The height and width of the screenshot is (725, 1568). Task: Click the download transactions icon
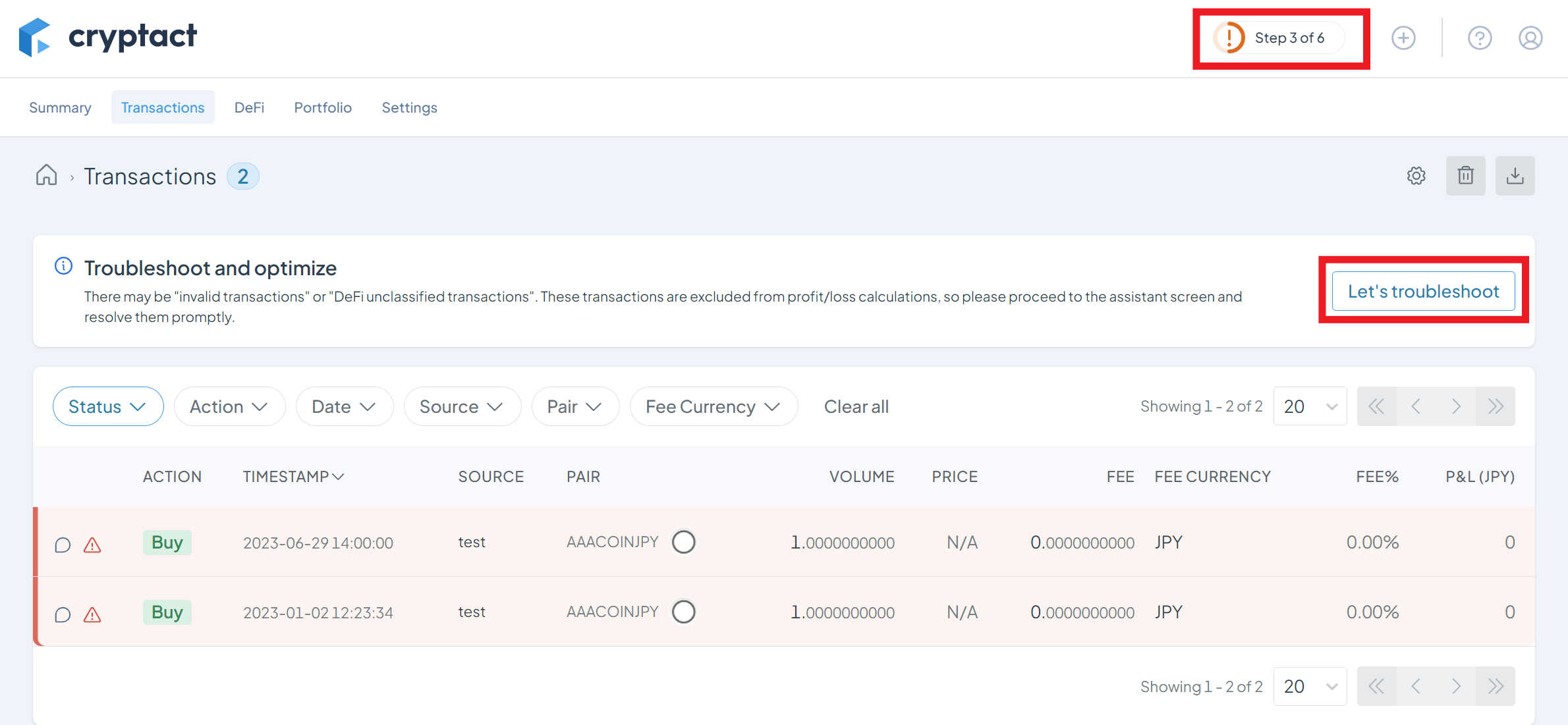pyautogui.click(x=1515, y=175)
